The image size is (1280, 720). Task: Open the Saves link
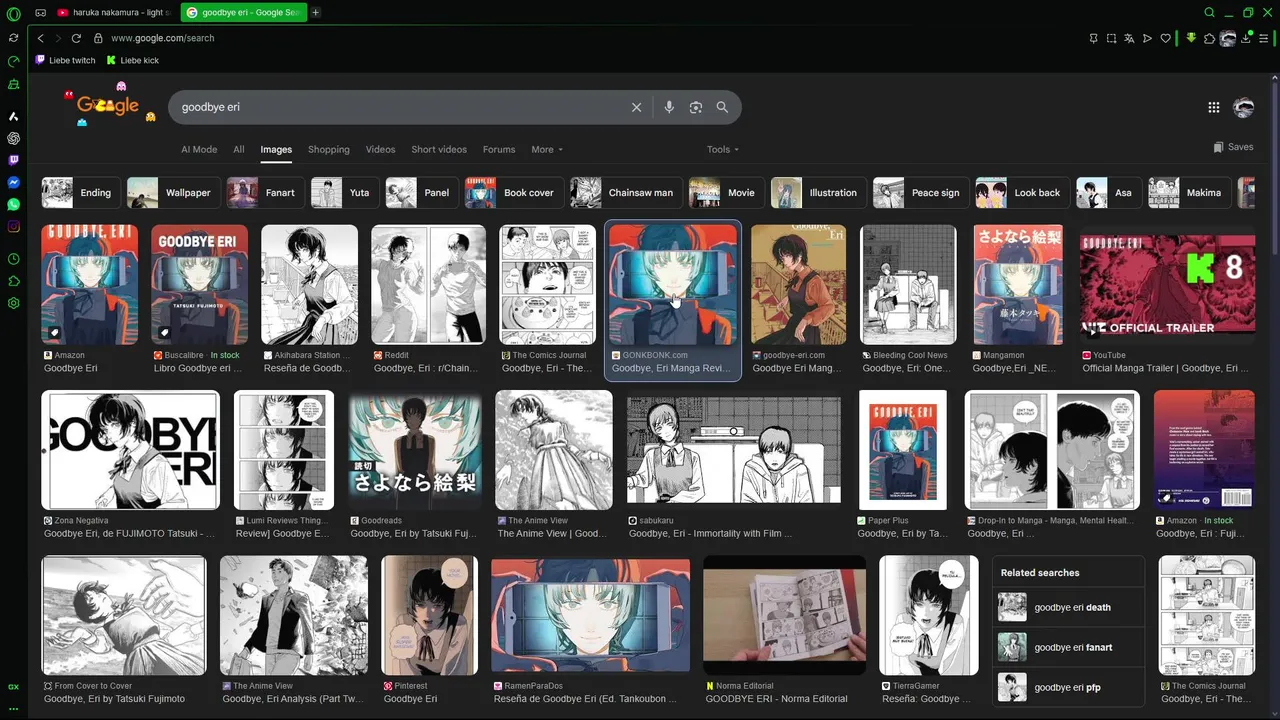click(1233, 147)
